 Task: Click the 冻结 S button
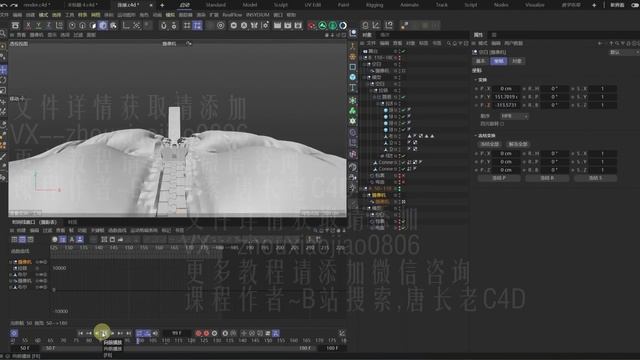point(596,178)
